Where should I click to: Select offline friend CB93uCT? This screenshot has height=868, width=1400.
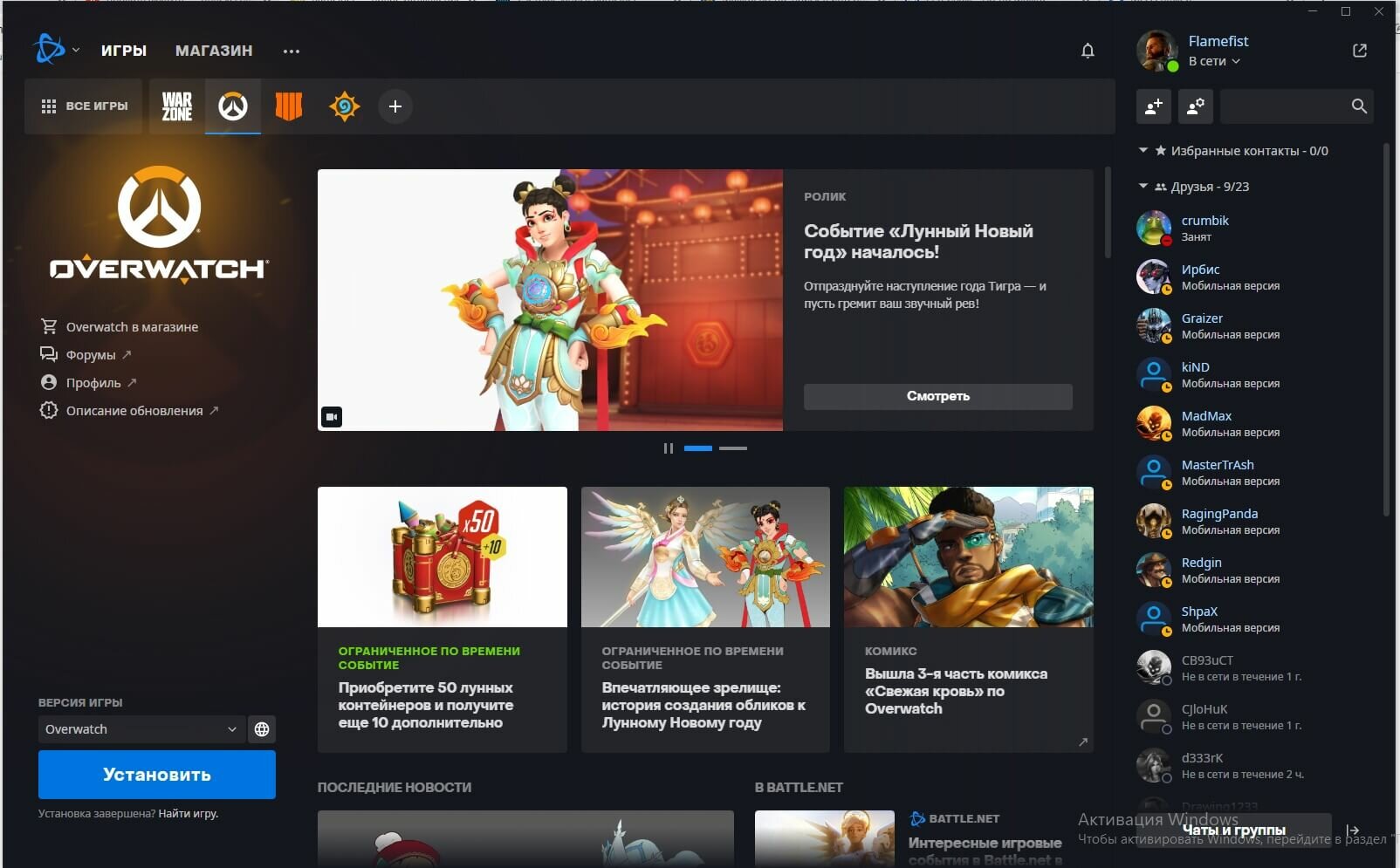point(1257,667)
